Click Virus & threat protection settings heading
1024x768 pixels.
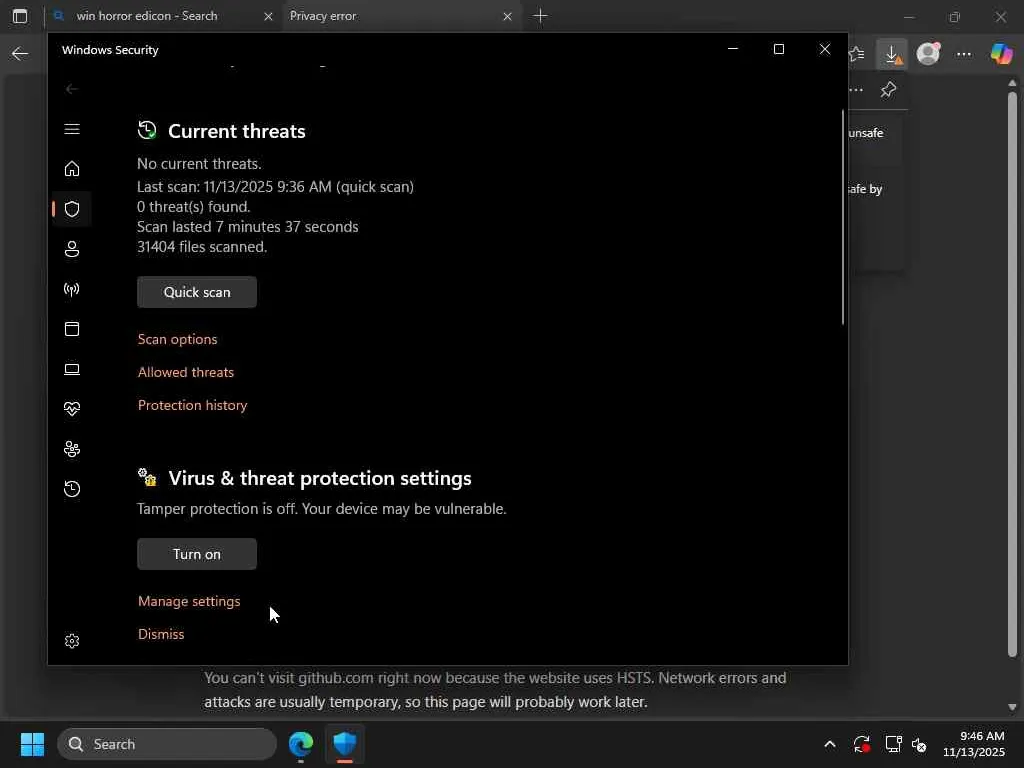tap(319, 479)
